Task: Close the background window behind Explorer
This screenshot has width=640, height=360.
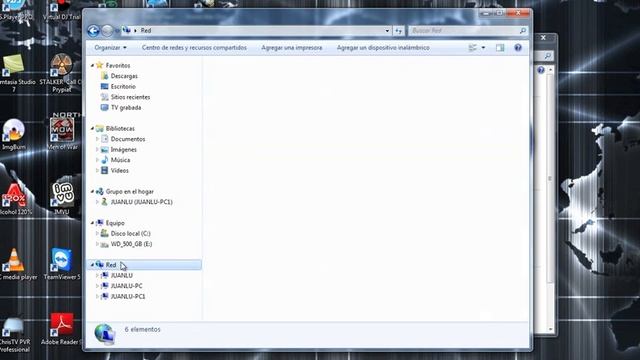Action: click(x=543, y=38)
